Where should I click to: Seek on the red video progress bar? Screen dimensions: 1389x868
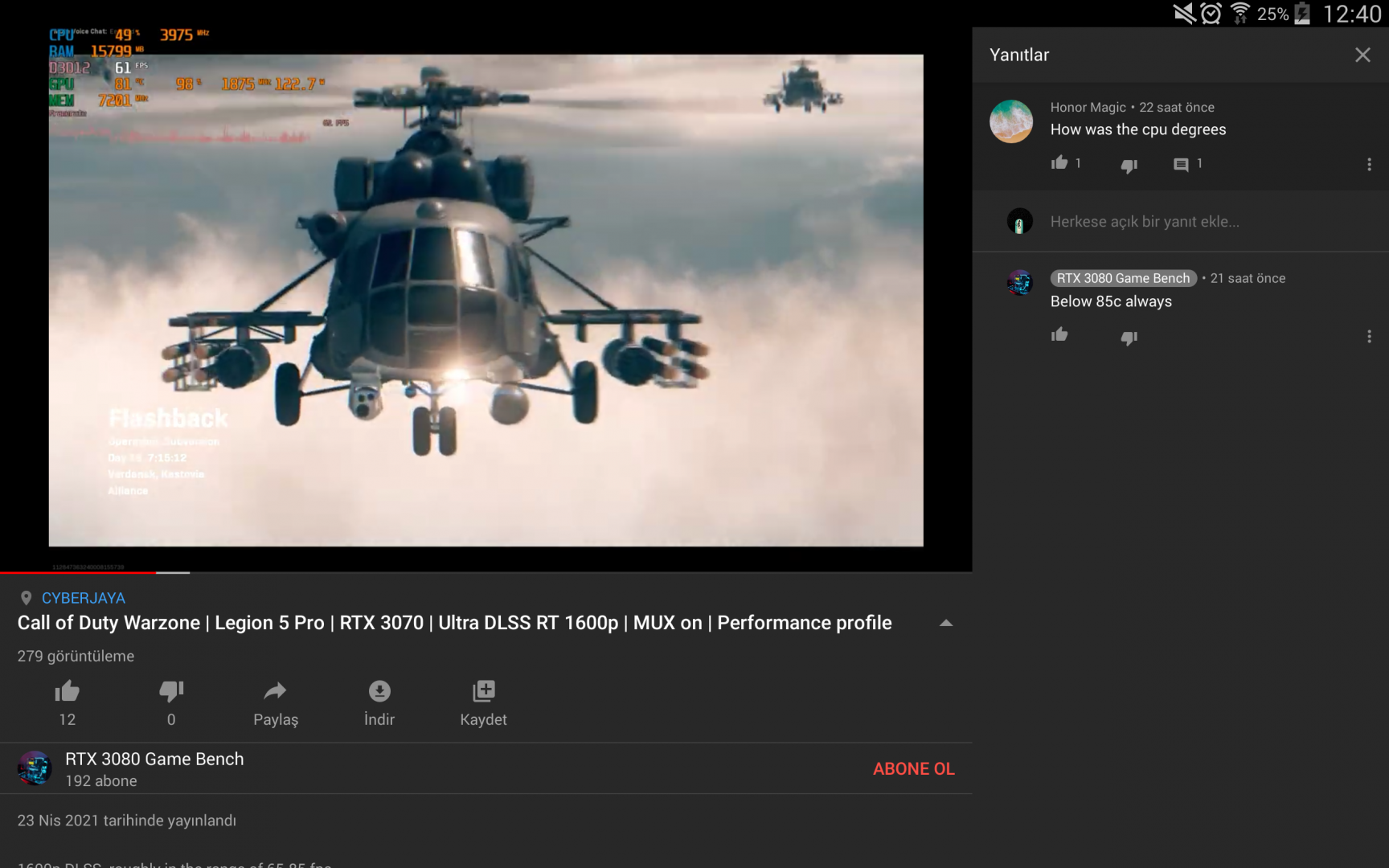pos(79,572)
